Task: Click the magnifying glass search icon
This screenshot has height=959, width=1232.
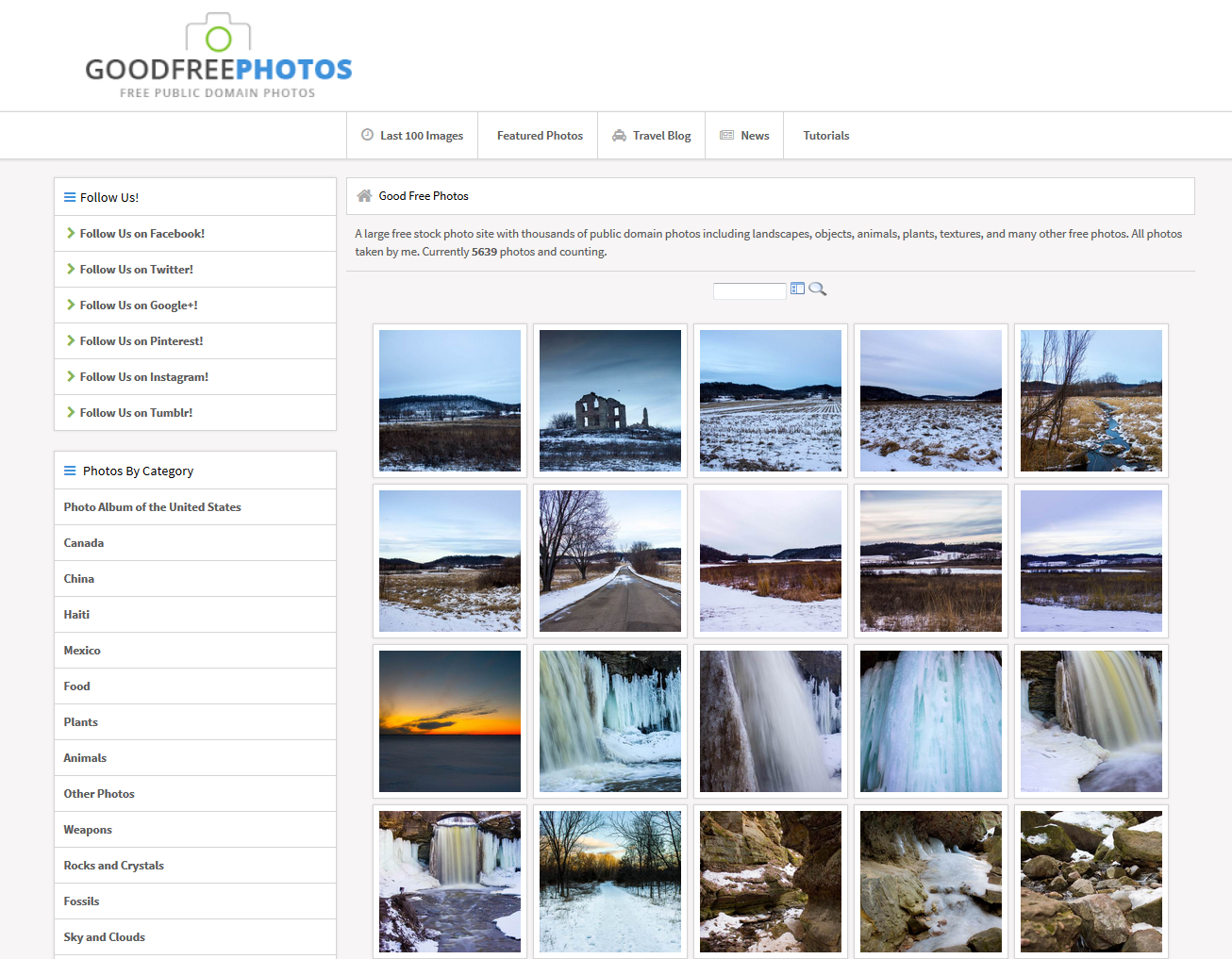Action: 817,289
